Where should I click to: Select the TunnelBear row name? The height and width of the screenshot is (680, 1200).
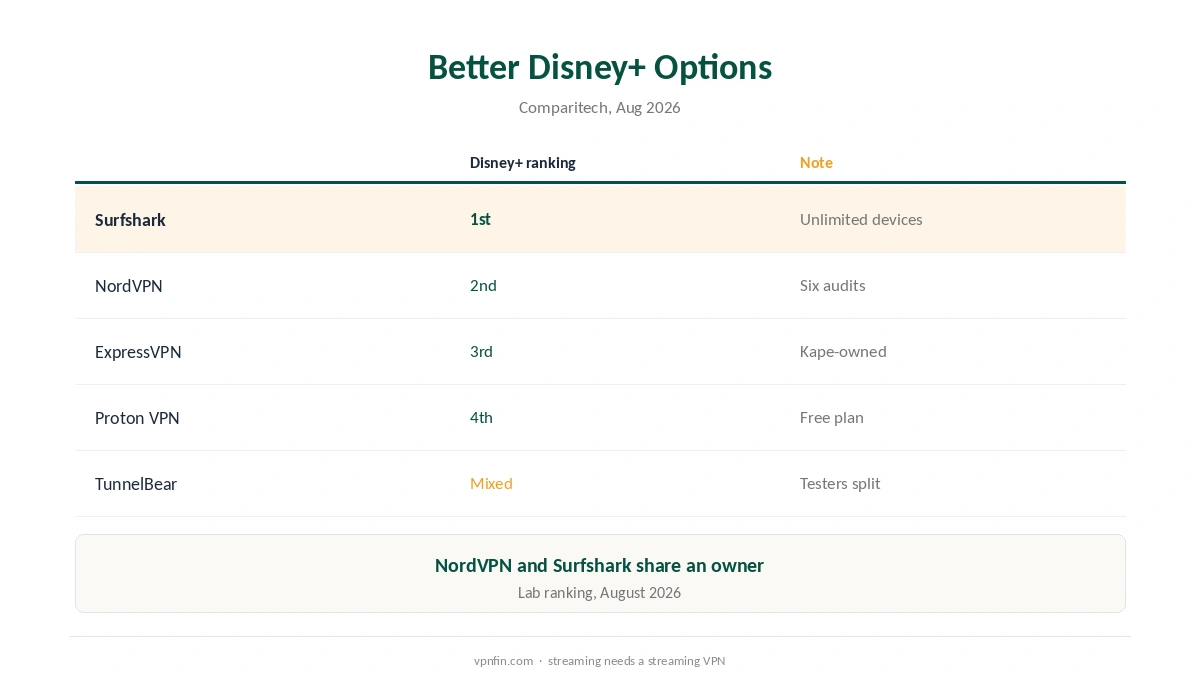136,483
